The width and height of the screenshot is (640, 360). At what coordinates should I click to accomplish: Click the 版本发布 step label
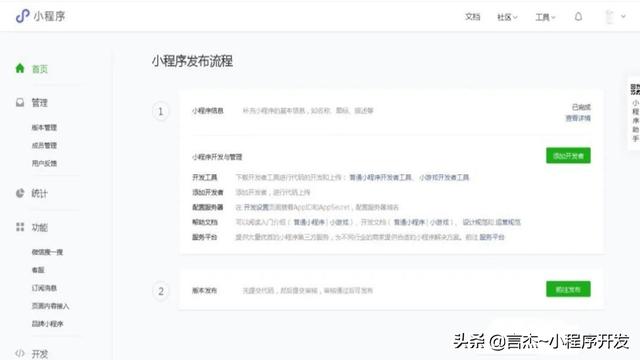[x=204, y=291]
